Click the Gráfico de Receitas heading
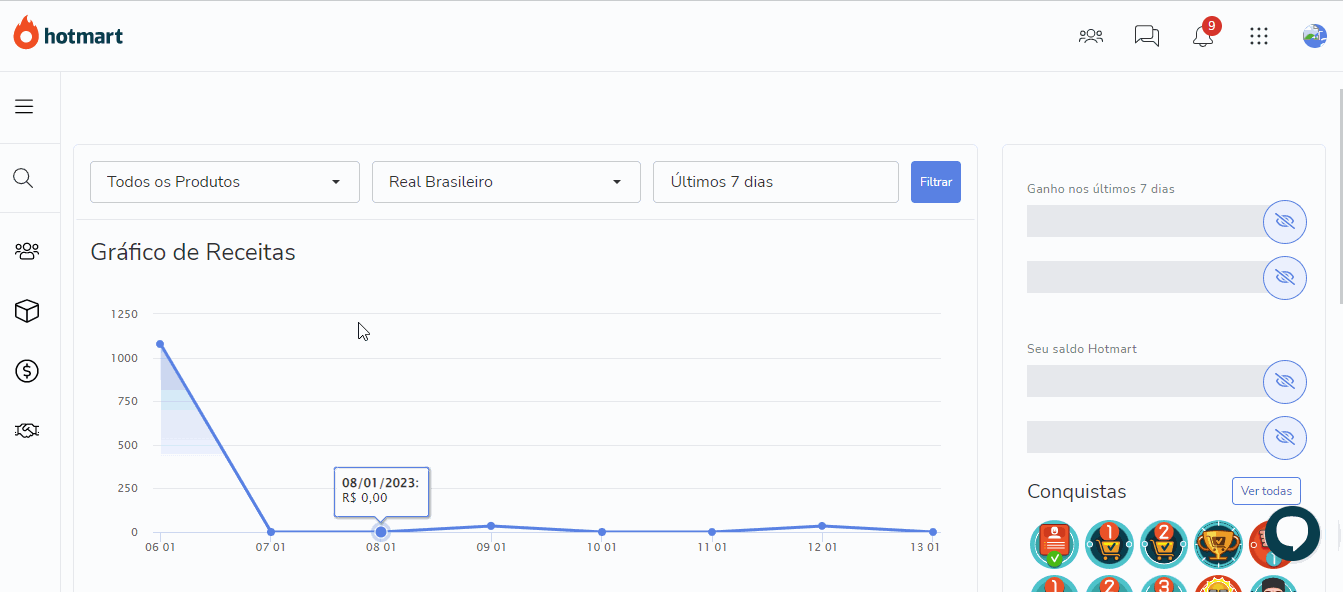The image size is (1343, 592). tap(193, 252)
